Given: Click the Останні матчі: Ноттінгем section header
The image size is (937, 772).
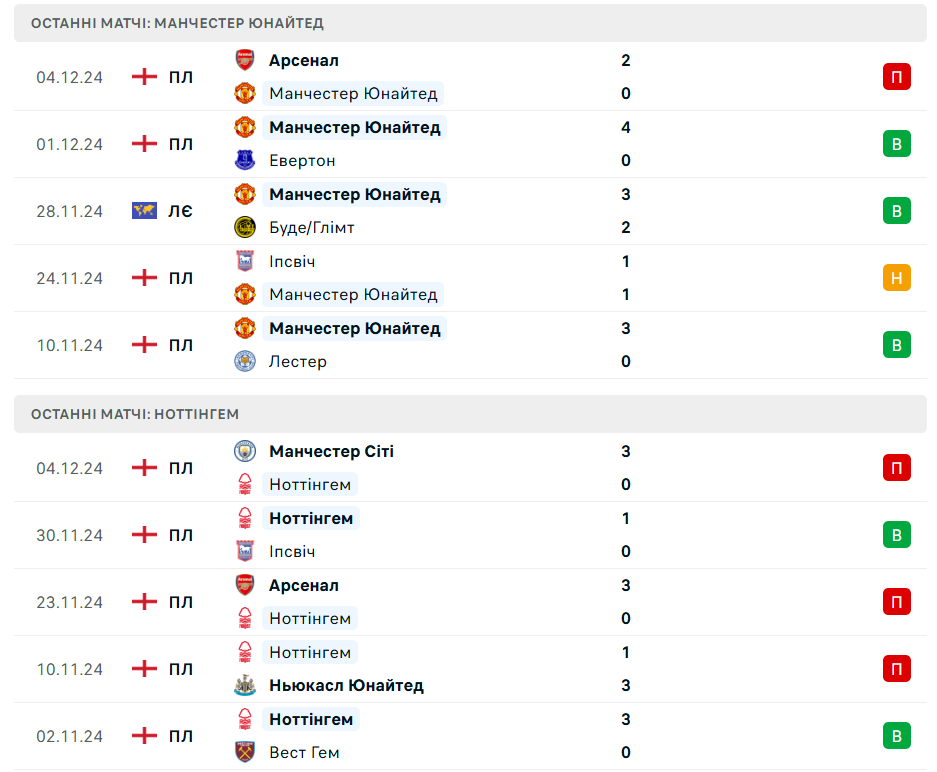Looking at the screenshot, I should [135, 414].
